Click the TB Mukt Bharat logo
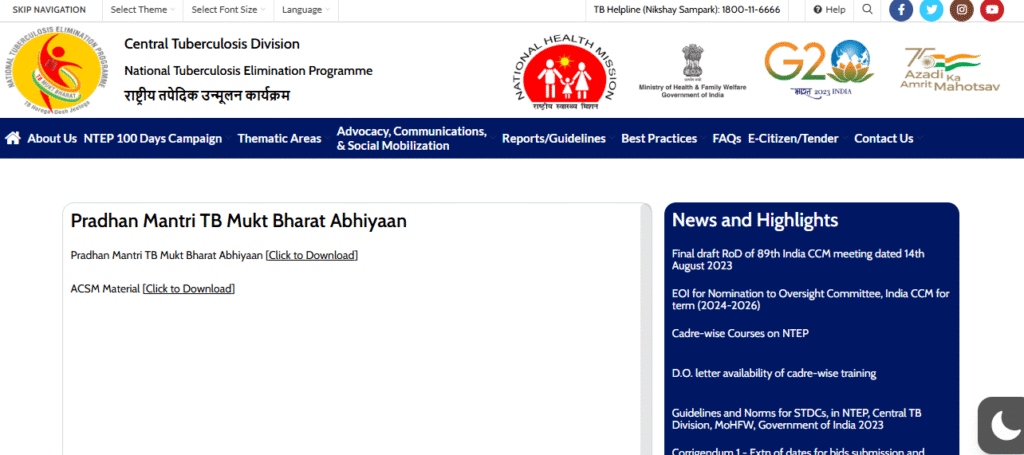The width and height of the screenshot is (1024, 455). tap(57, 70)
